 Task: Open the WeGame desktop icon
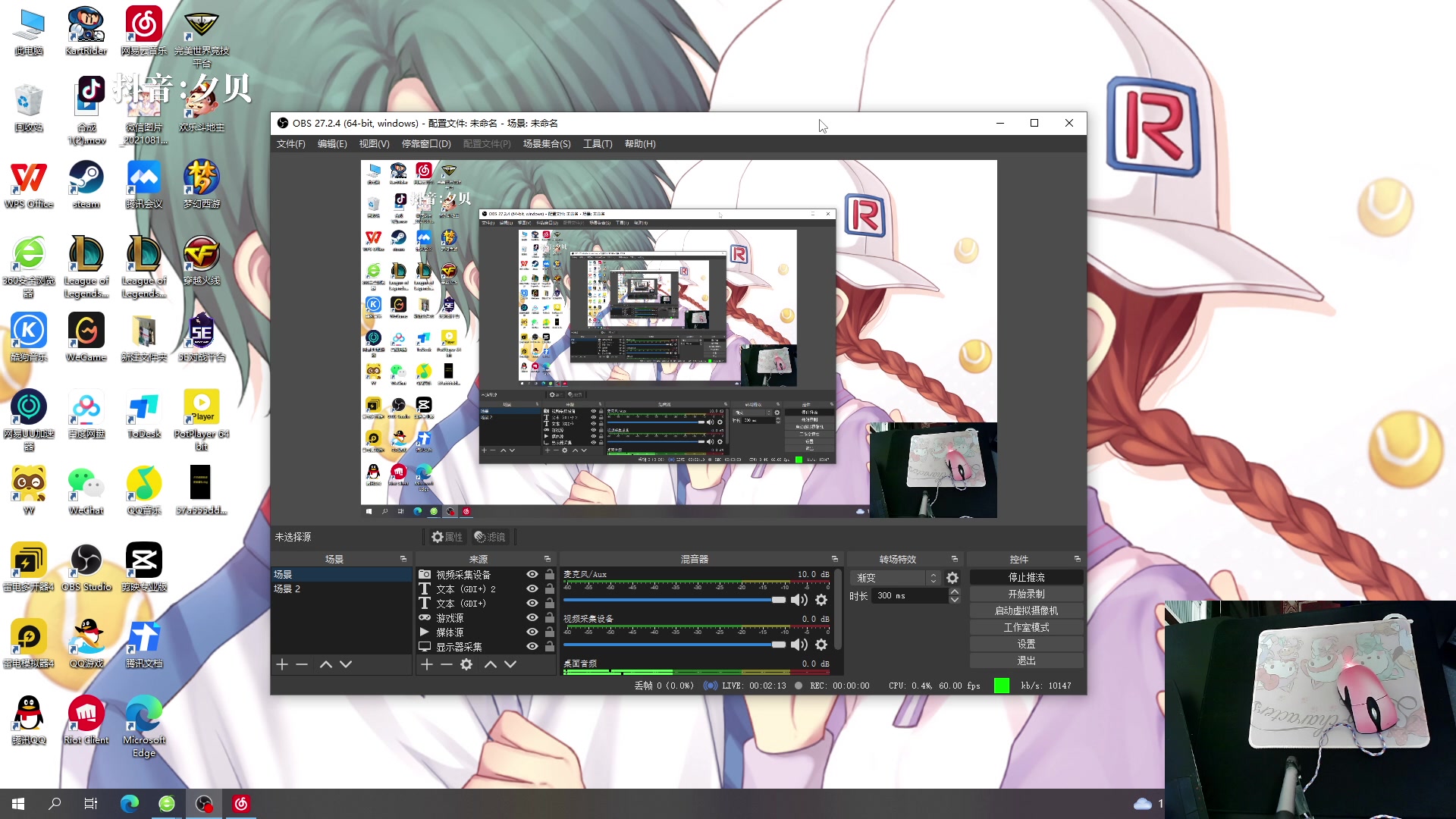click(86, 337)
